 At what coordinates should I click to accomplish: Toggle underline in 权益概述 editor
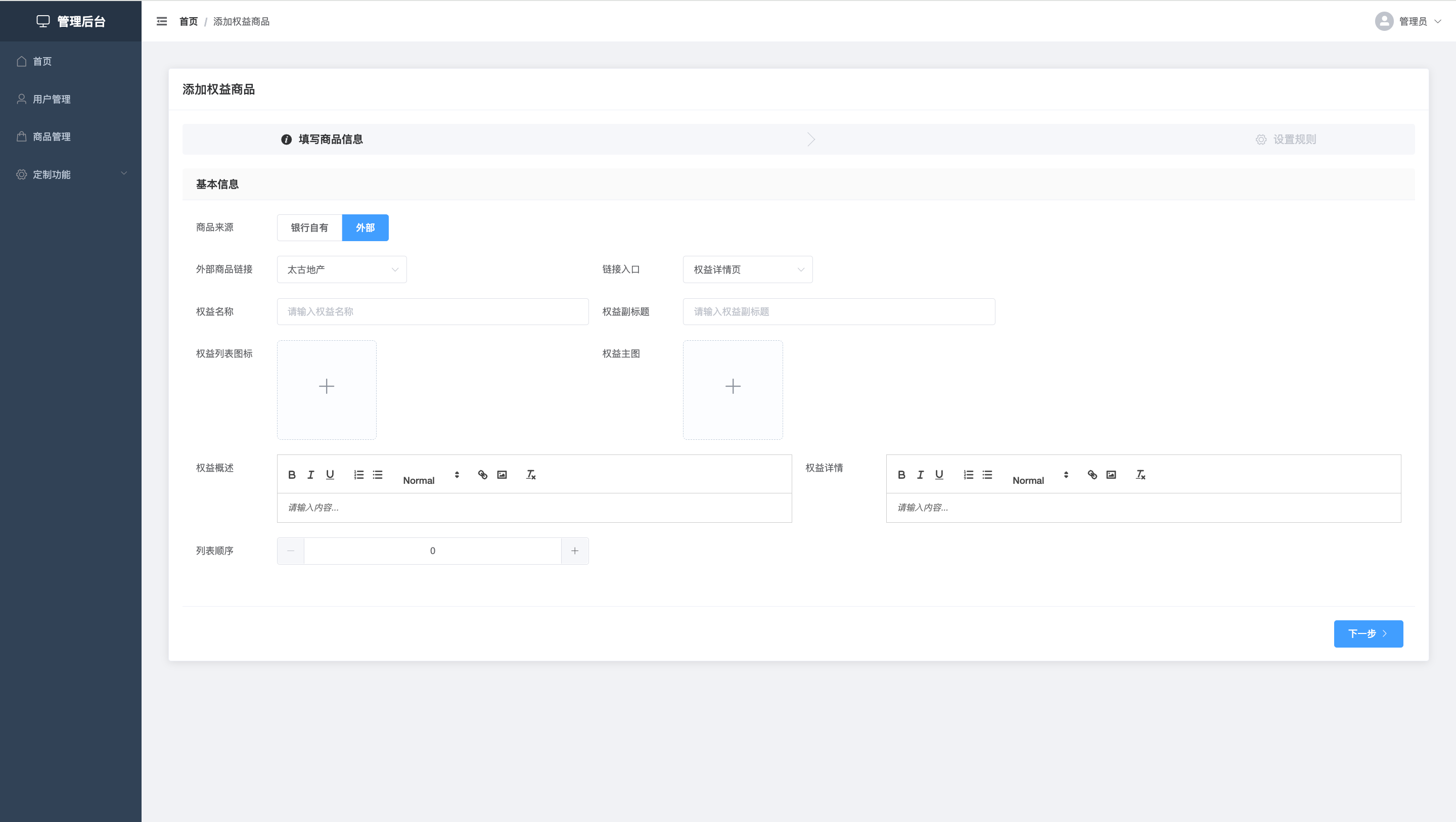[330, 474]
